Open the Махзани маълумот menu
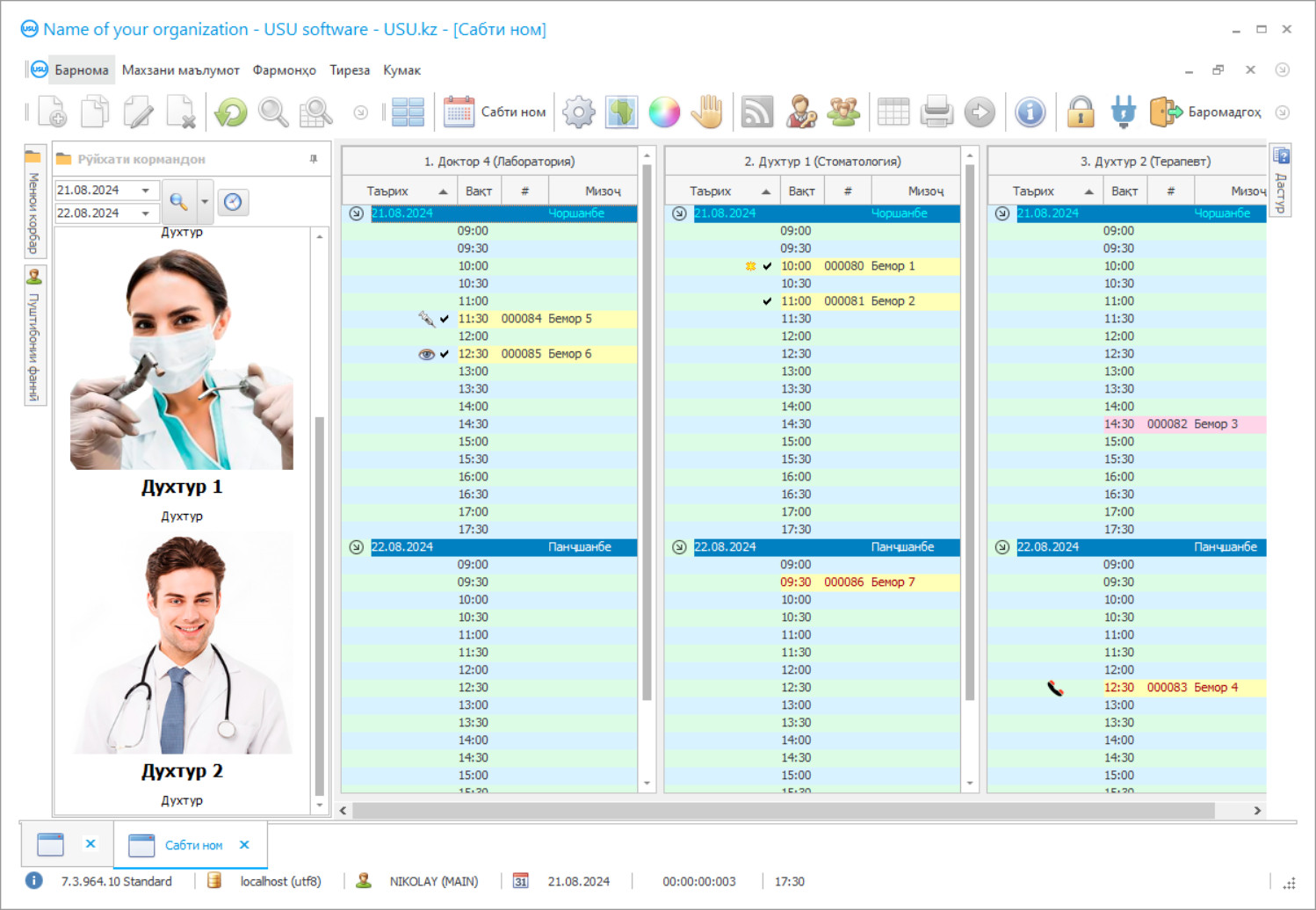 pos(181,70)
